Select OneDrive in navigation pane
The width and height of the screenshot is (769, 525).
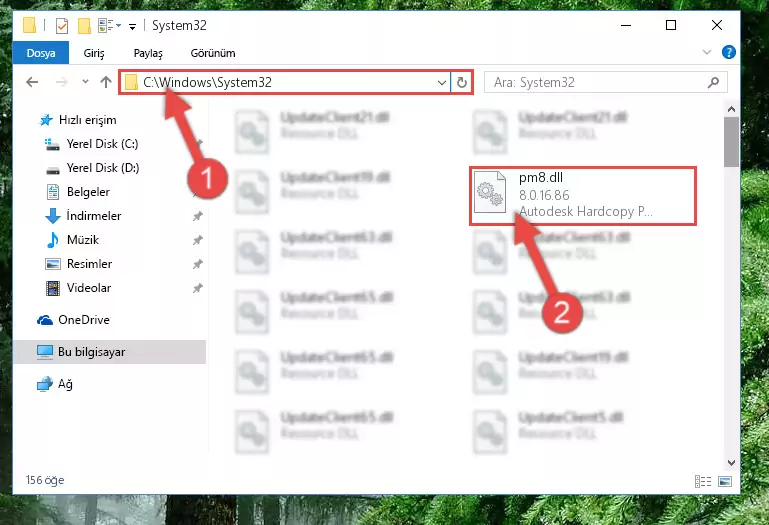pyautogui.click(x=83, y=320)
